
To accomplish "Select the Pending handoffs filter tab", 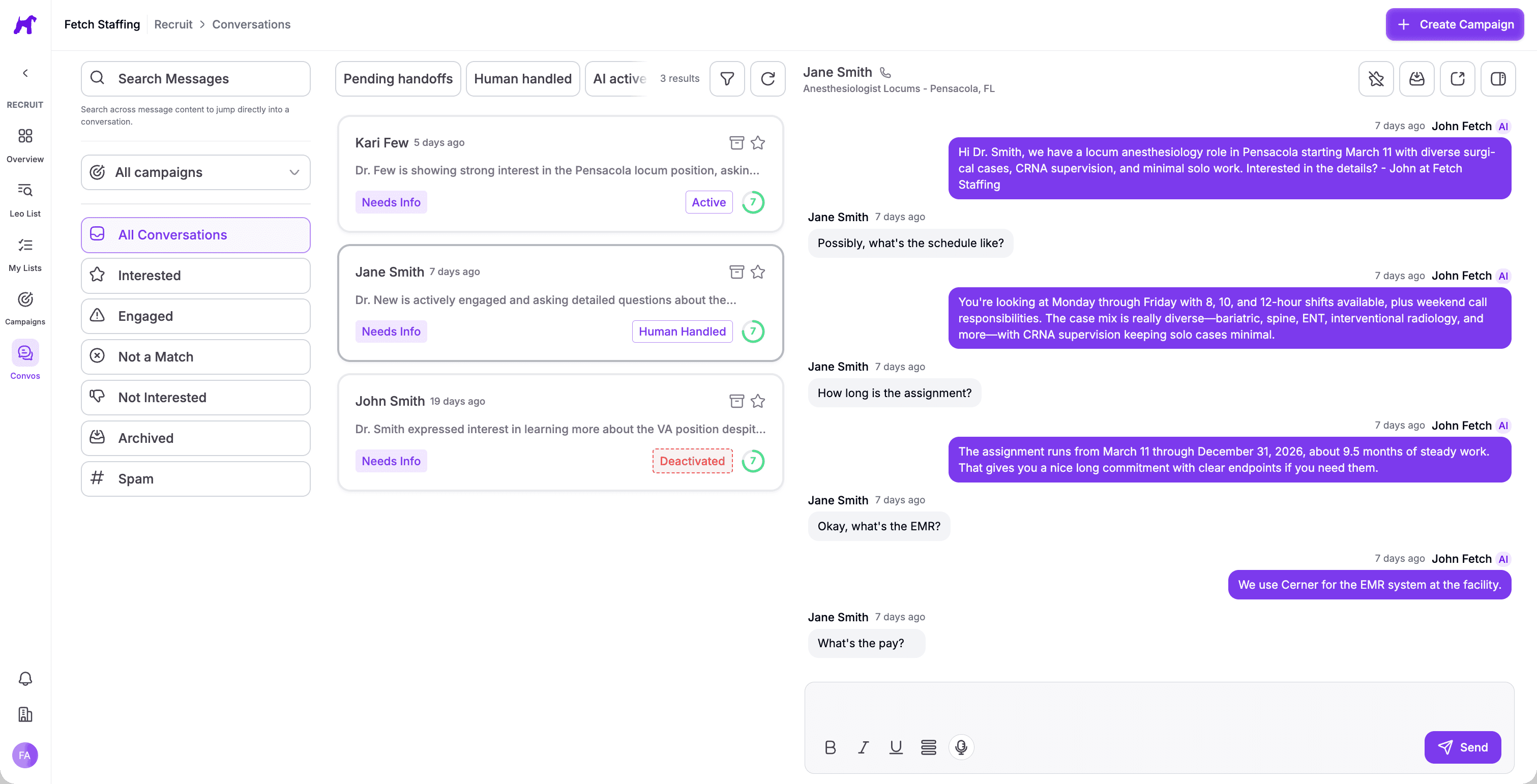I will [398, 79].
